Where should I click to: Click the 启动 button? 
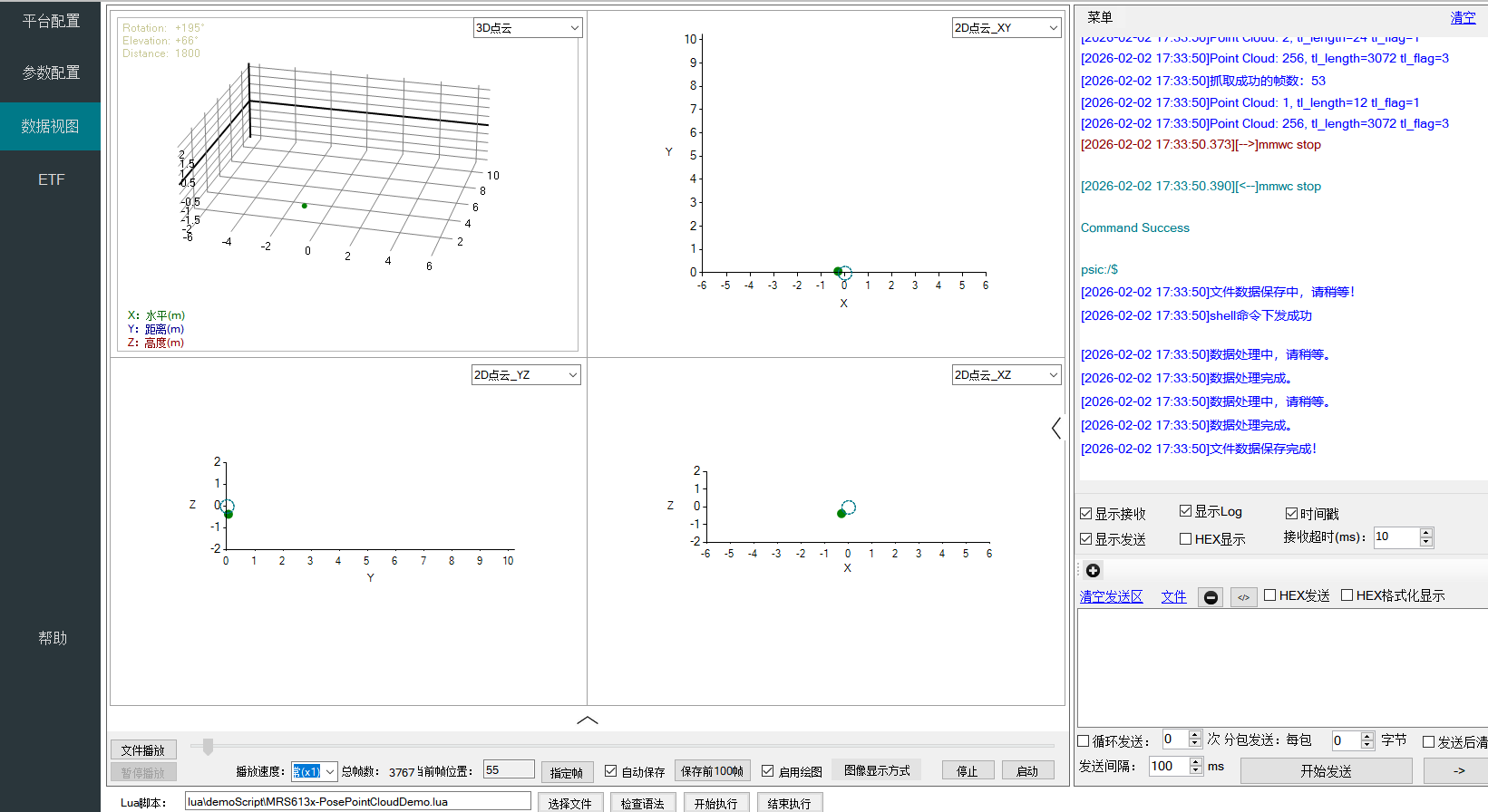tap(1027, 771)
